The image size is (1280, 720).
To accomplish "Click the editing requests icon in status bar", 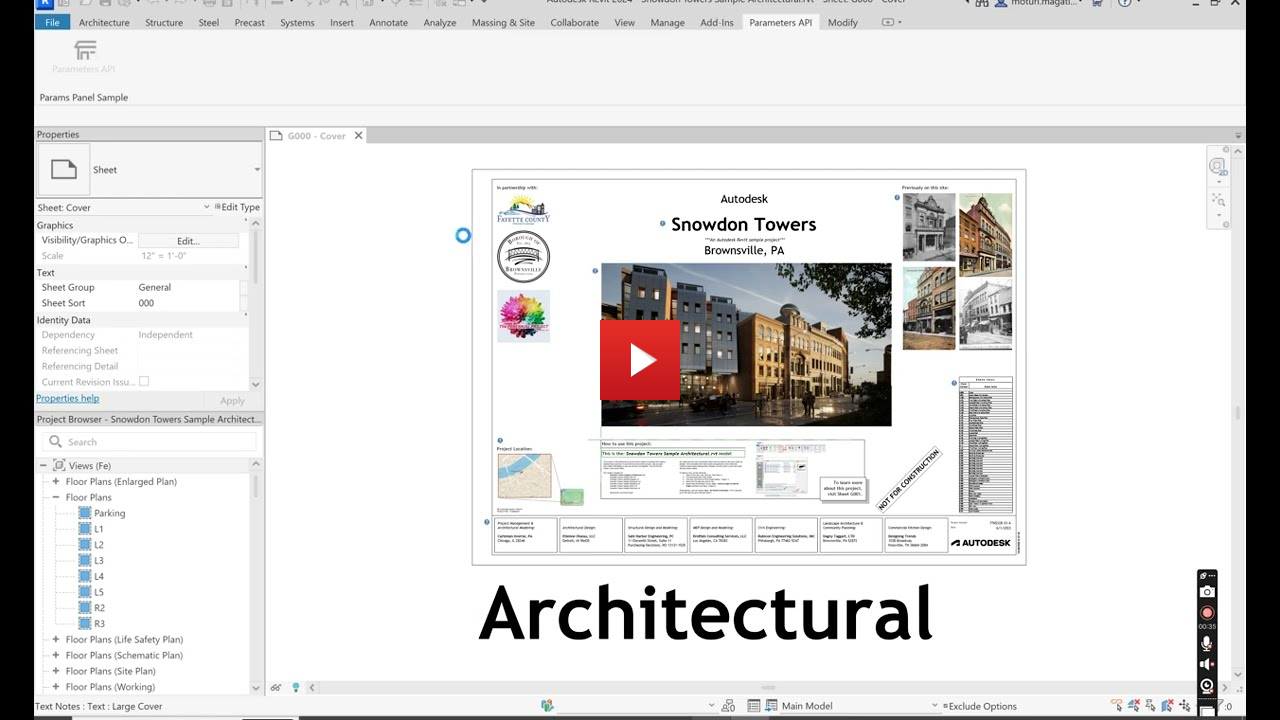I will point(726,706).
